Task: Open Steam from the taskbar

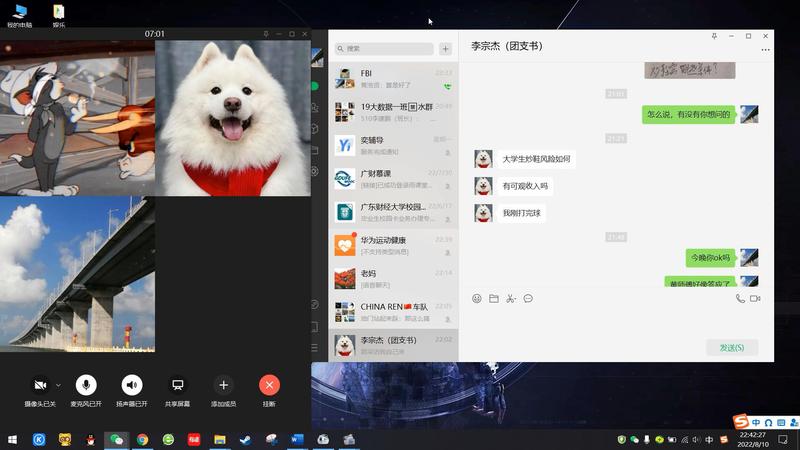Action: (x=245, y=439)
